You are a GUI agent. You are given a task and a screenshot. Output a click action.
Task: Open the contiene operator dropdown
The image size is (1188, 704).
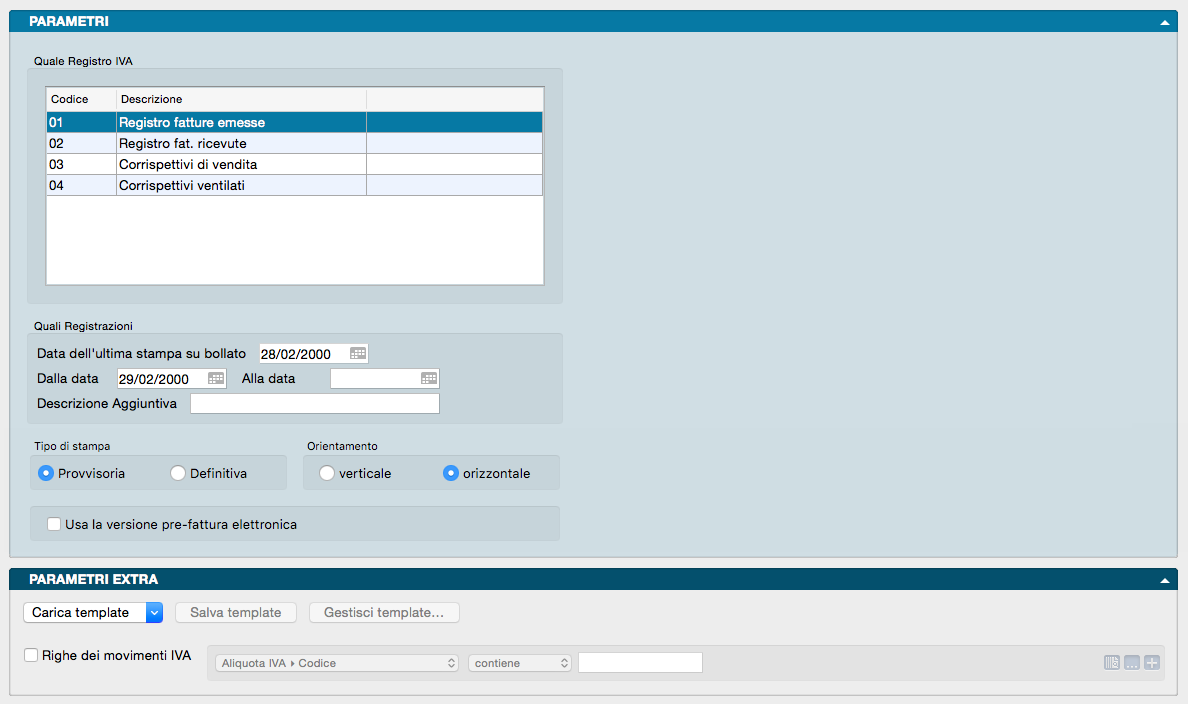(519, 663)
